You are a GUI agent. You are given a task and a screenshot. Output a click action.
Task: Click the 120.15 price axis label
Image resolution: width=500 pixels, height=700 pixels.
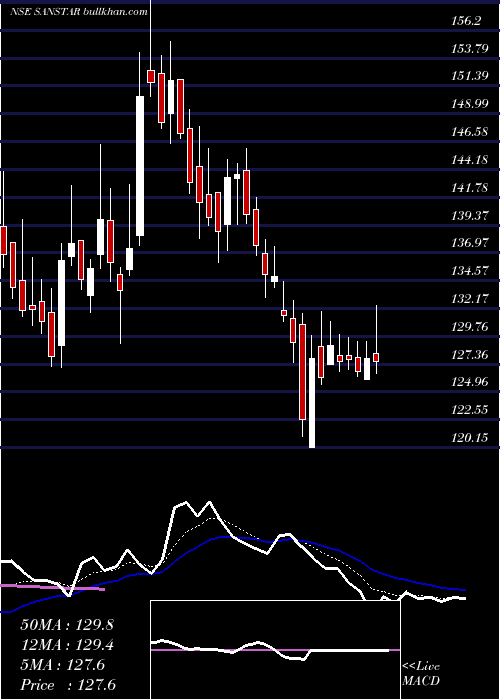[470, 438]
